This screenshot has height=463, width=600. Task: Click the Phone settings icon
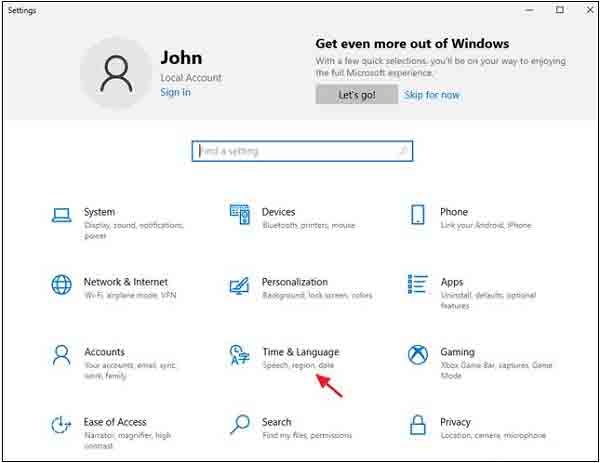(x=417, y=214)
